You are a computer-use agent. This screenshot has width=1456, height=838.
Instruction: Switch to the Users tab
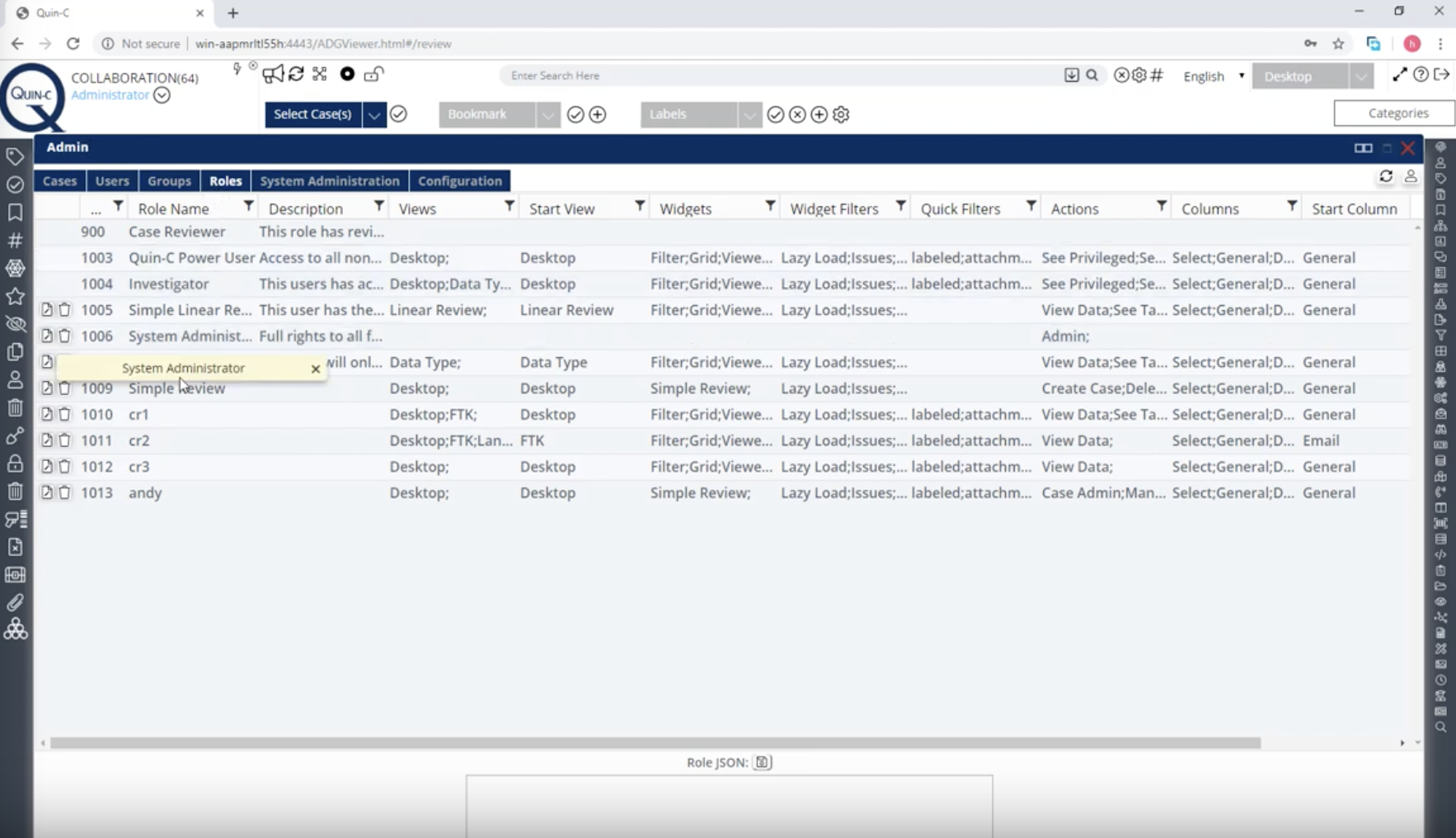[x=112, y=181]
